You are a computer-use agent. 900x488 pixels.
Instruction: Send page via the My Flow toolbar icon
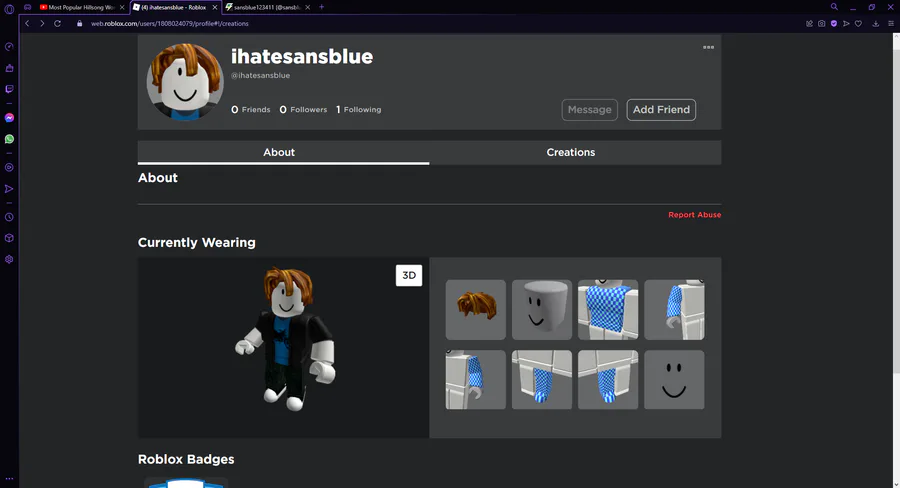pos(846,24)
